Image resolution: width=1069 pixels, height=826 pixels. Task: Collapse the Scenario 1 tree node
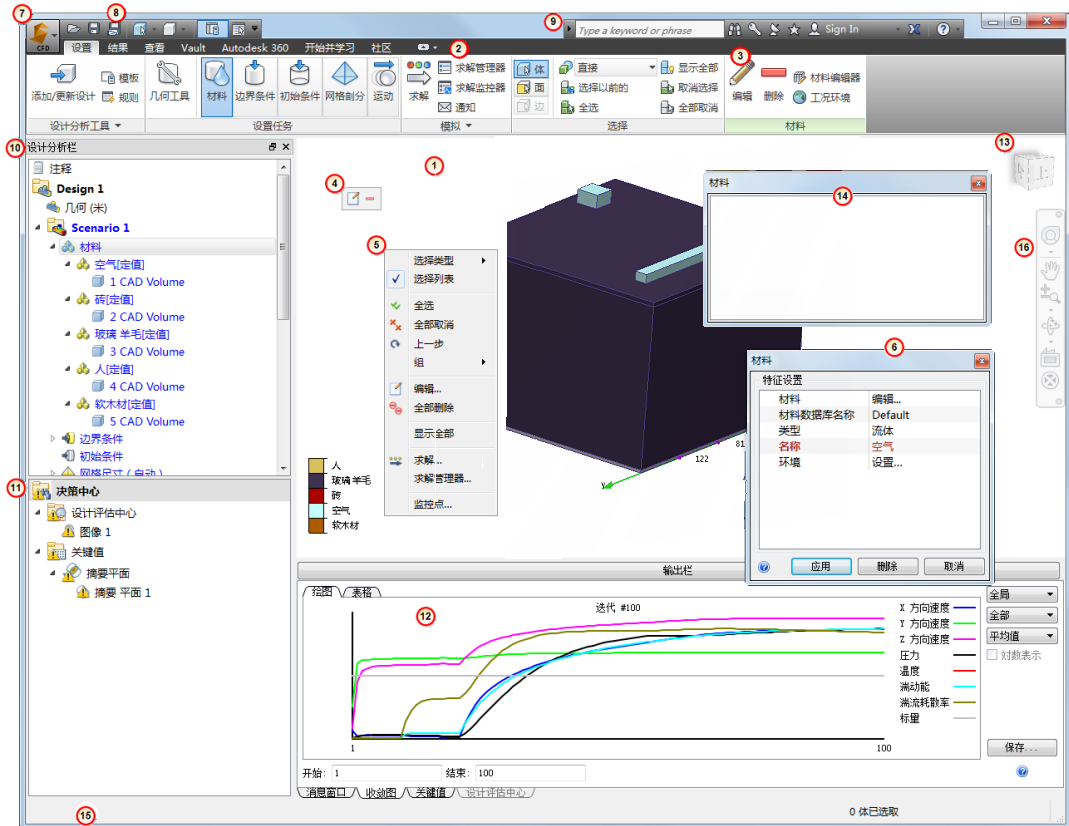click(37, 228)
